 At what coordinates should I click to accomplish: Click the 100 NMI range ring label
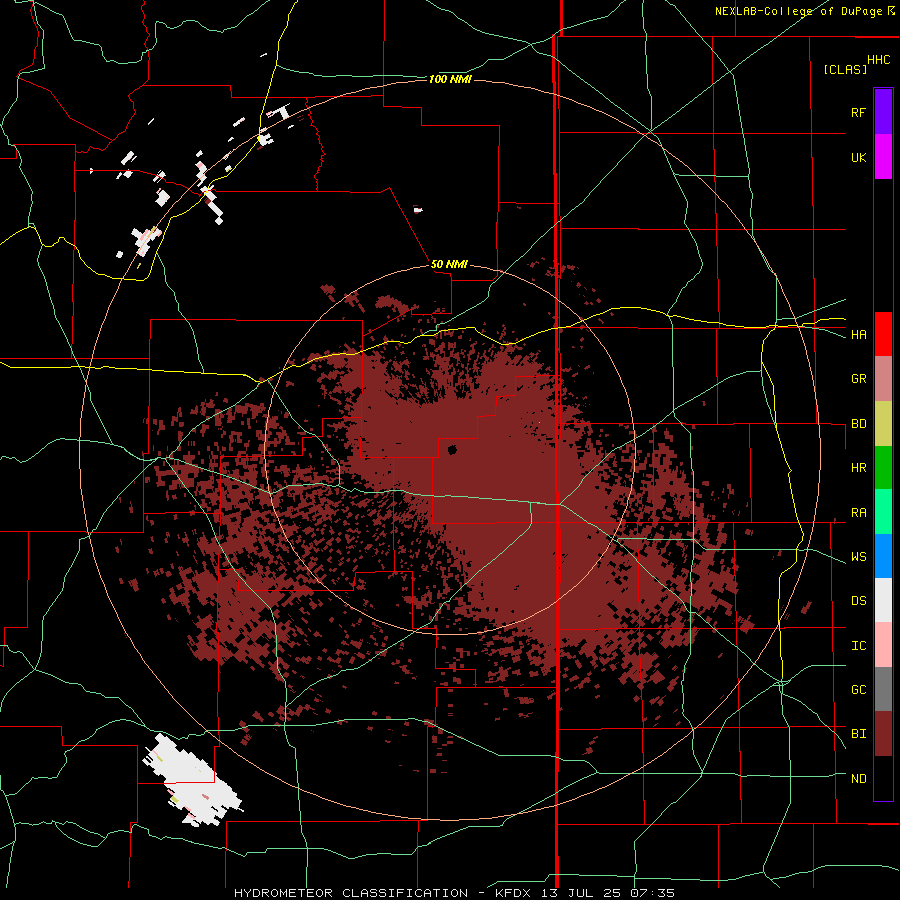[450, 79]
